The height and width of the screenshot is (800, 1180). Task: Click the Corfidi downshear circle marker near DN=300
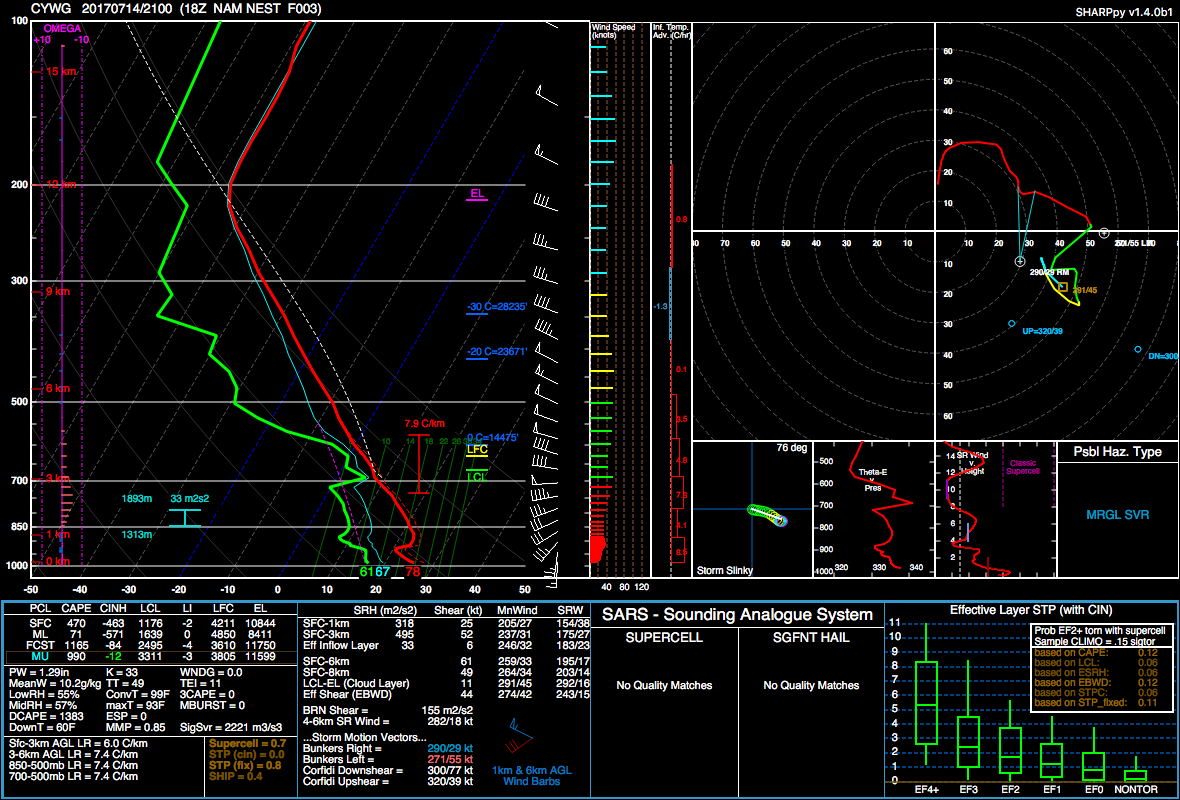coord(1138,349)
